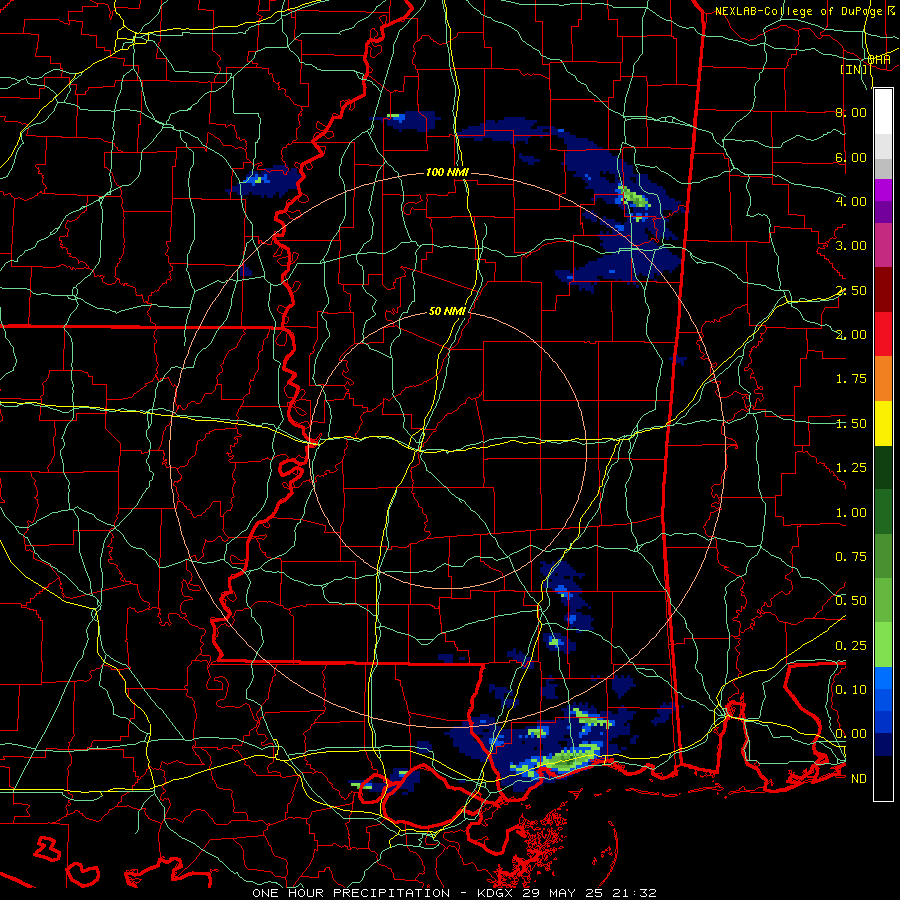
Task: Click the ND legend label
Action: [859, 779]
